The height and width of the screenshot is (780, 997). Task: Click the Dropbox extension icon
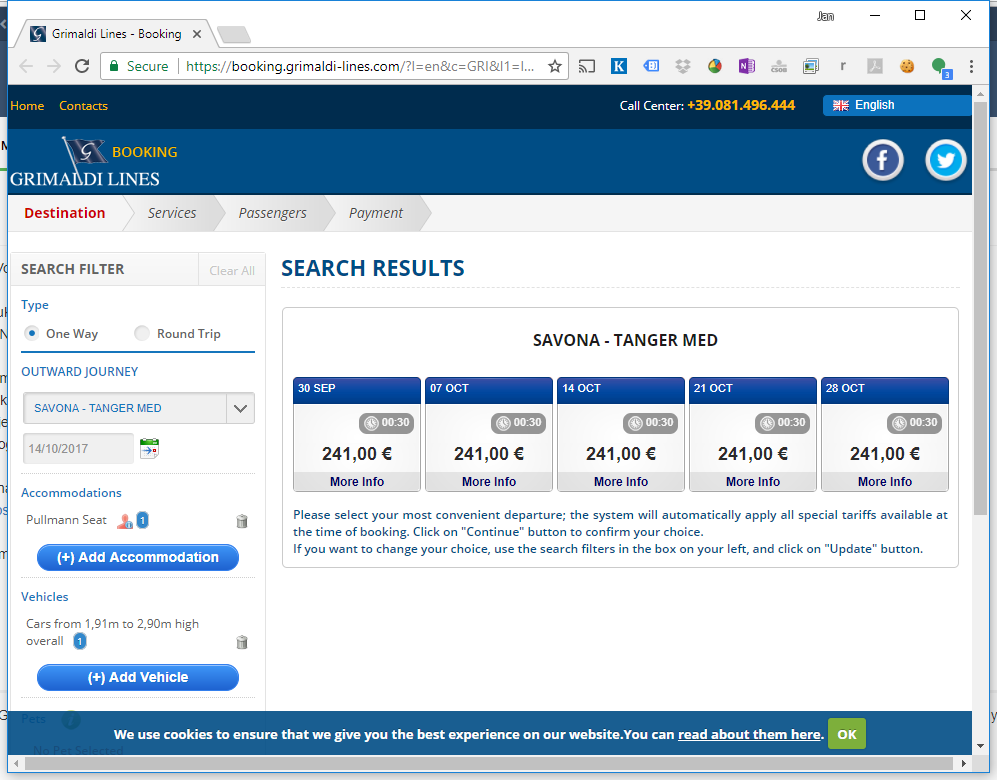683,67
